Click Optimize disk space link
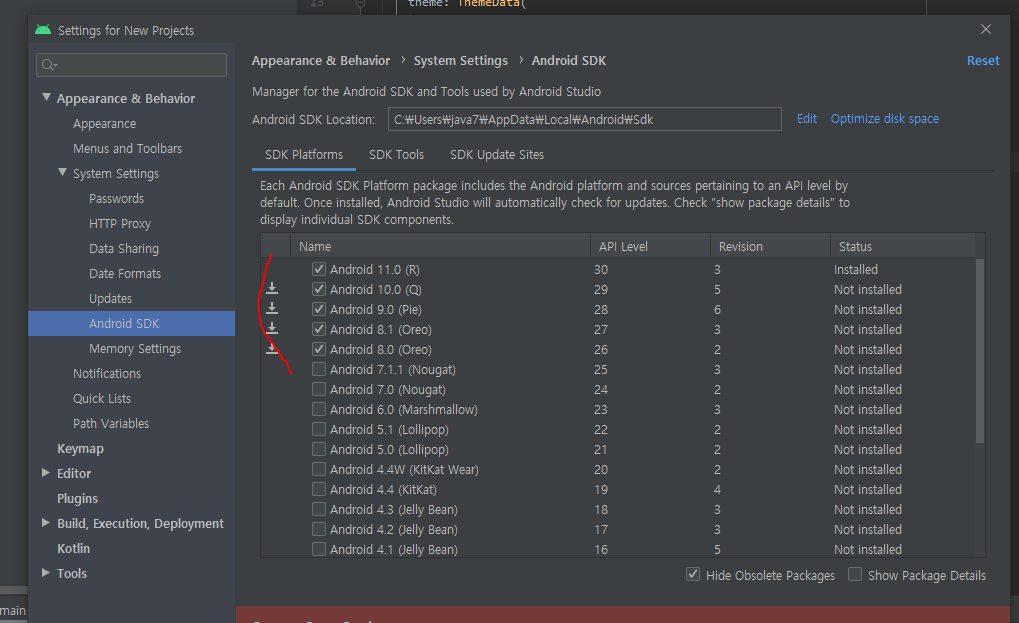 (x=884, y=119)
